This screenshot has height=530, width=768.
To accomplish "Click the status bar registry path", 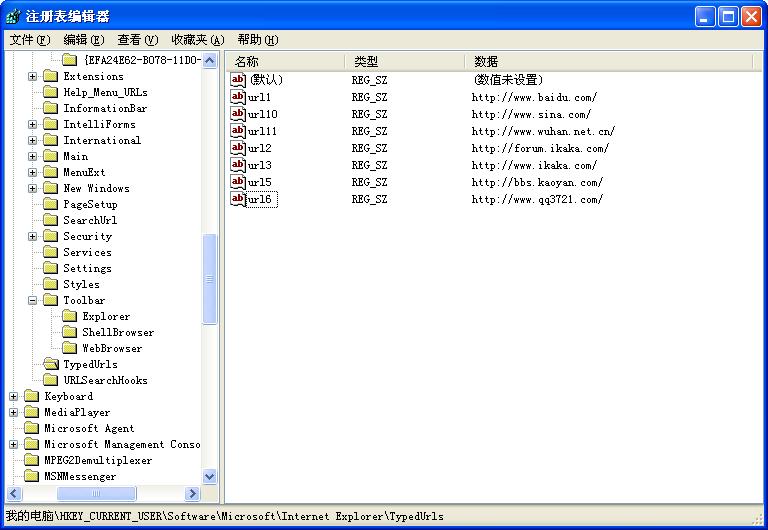I will [224, 516].
